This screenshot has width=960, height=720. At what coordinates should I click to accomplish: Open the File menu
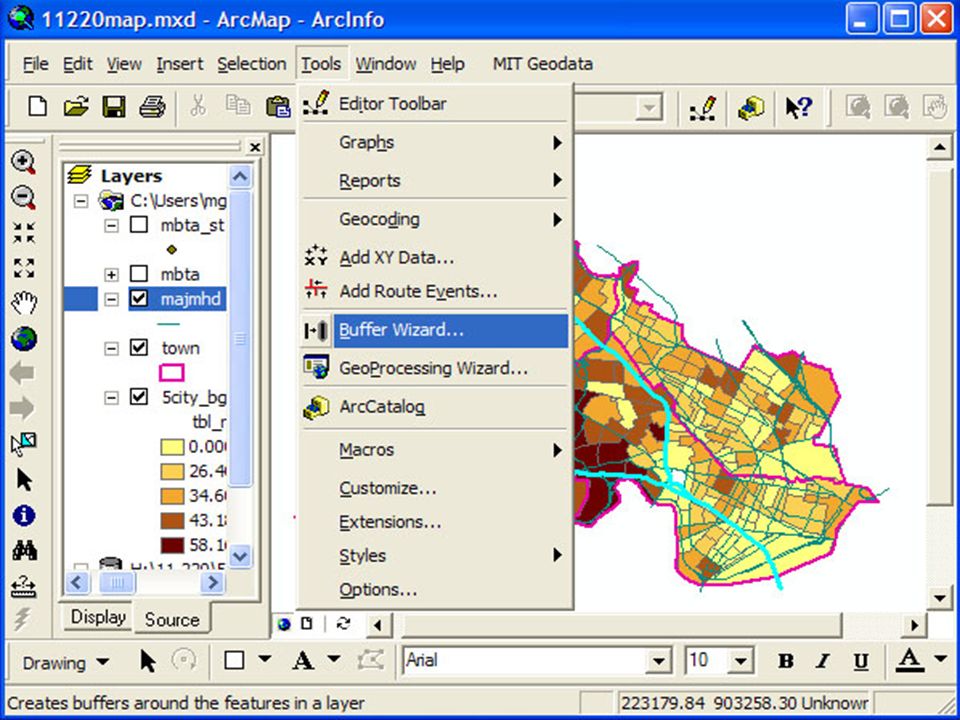click(x=36, y=64)
